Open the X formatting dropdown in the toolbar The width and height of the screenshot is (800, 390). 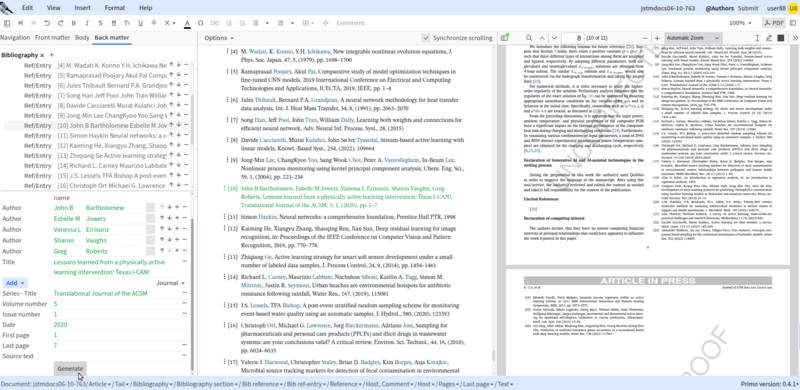click(x=169, y=23)
